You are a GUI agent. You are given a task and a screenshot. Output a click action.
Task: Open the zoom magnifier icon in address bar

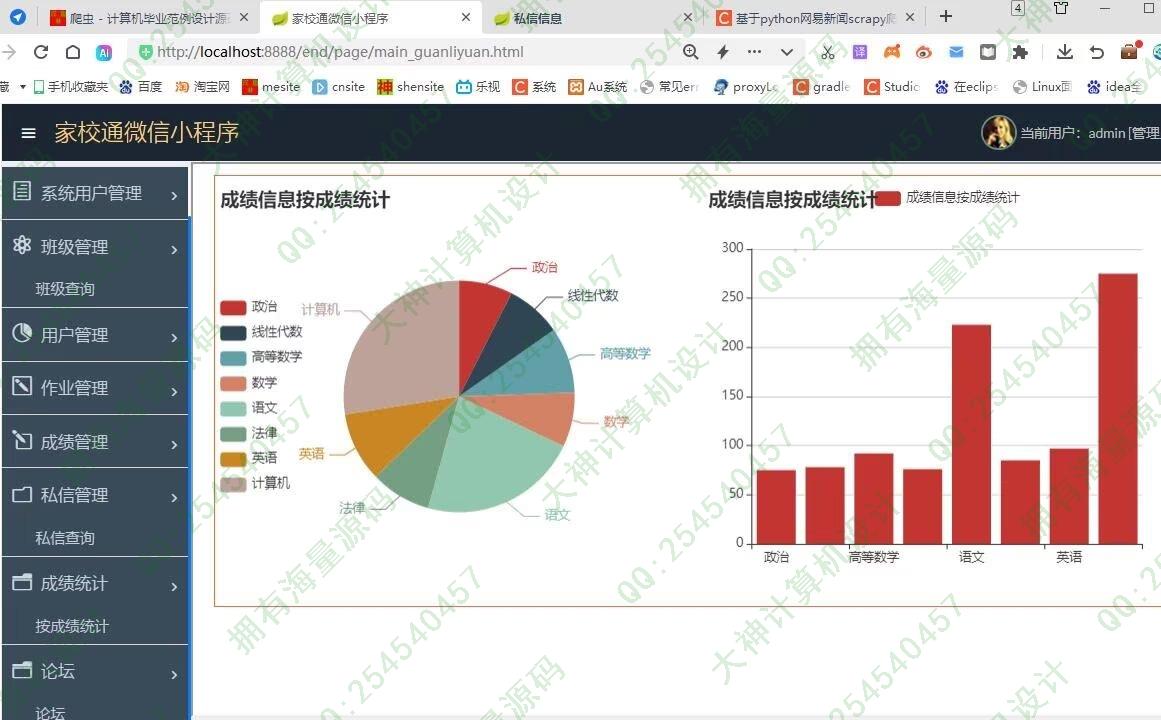tap(690, 52)
